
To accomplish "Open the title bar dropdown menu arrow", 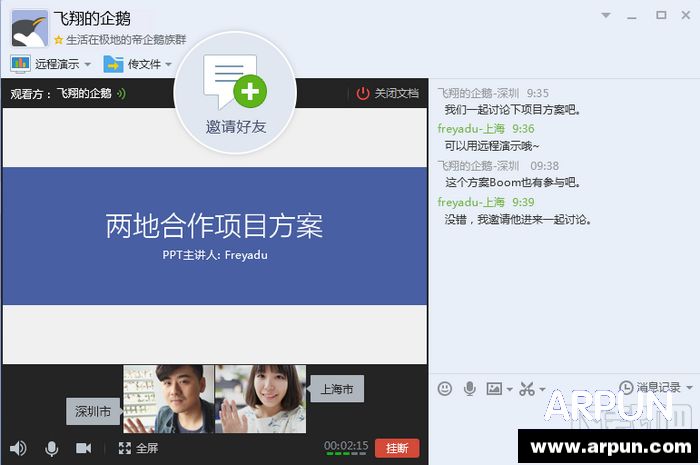I will point(606,15).
